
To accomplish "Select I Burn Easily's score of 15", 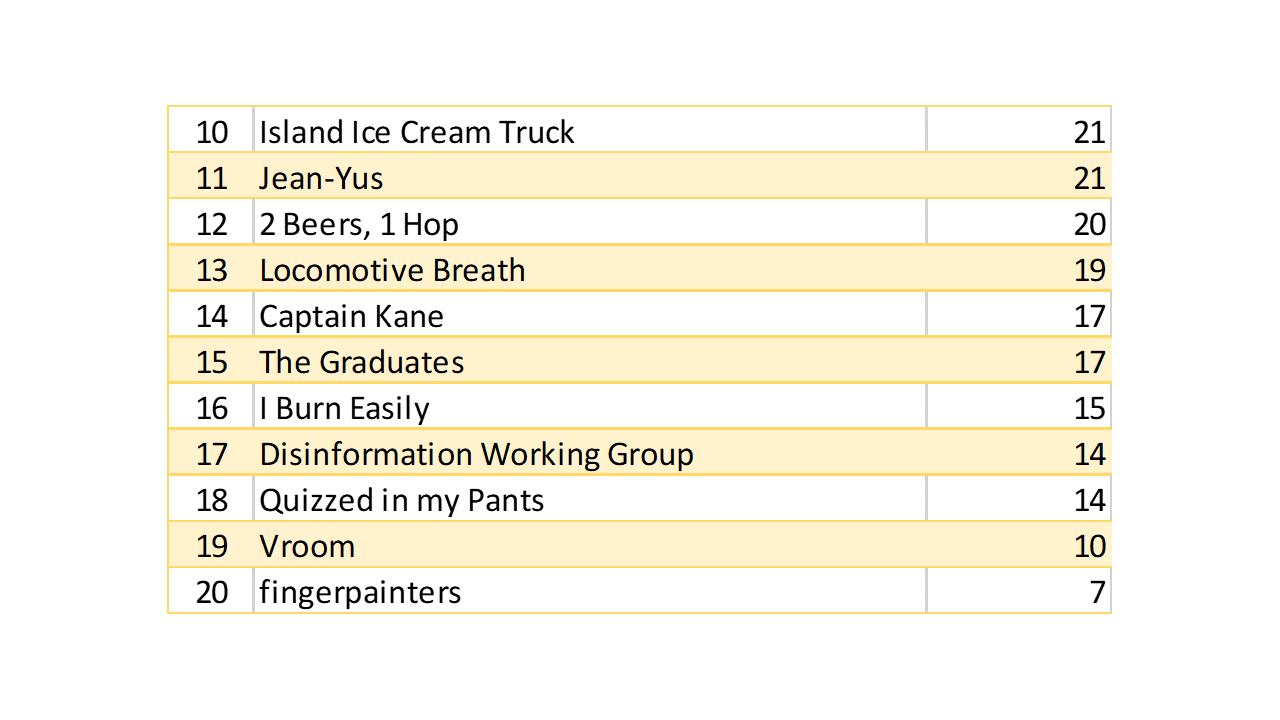I will pos(1089,408).
